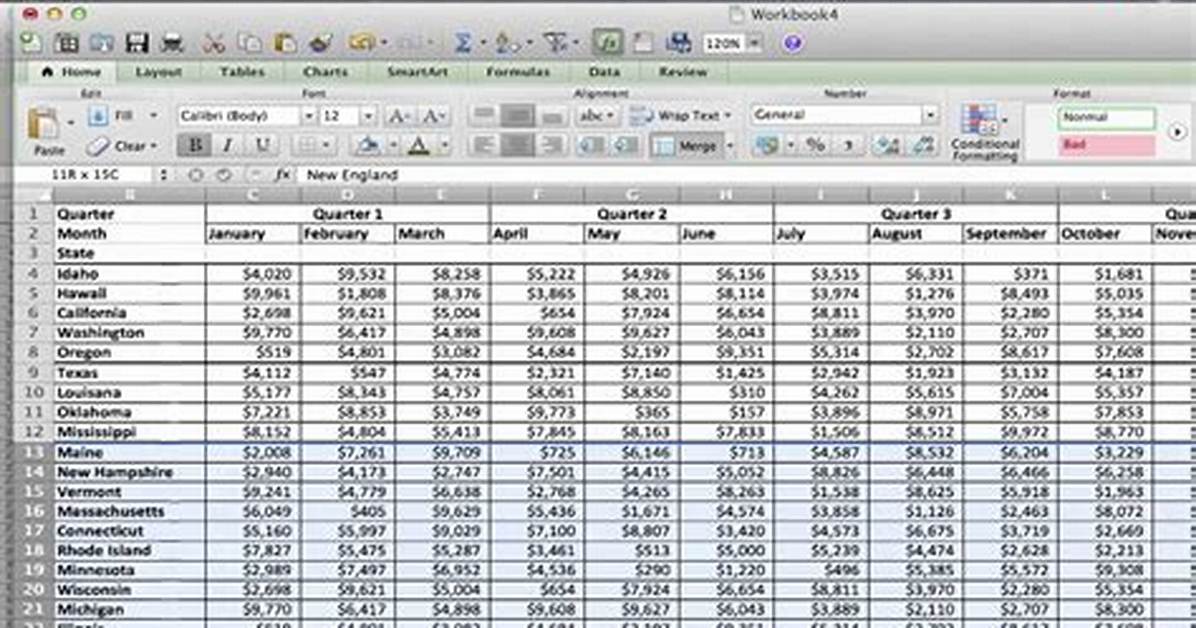Click the comma style icon
The width and height of the screenshot is (1196, 628).
click(x=847, y=145)
